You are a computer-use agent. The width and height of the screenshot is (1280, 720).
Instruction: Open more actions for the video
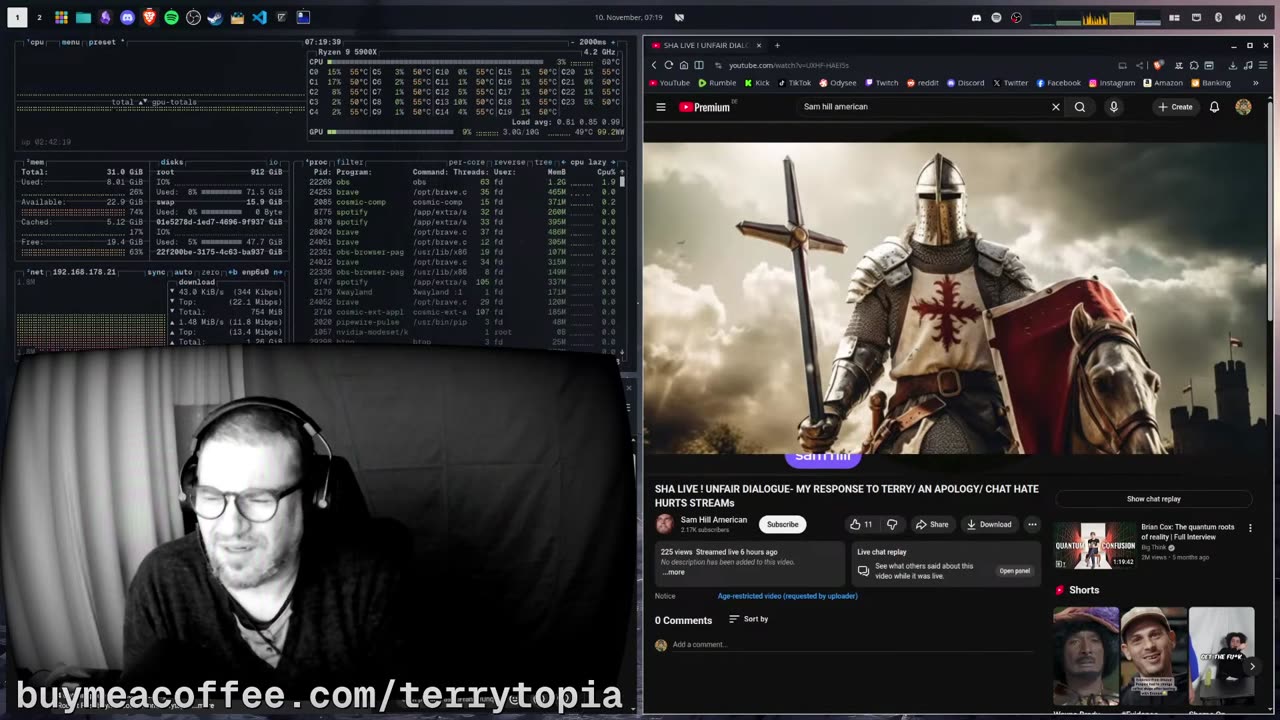(x=1032, y=524)
